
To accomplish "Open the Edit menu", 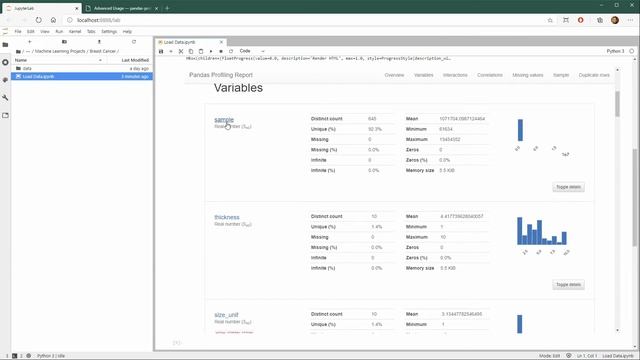I will pyautogui.click(x=31, y=31).
